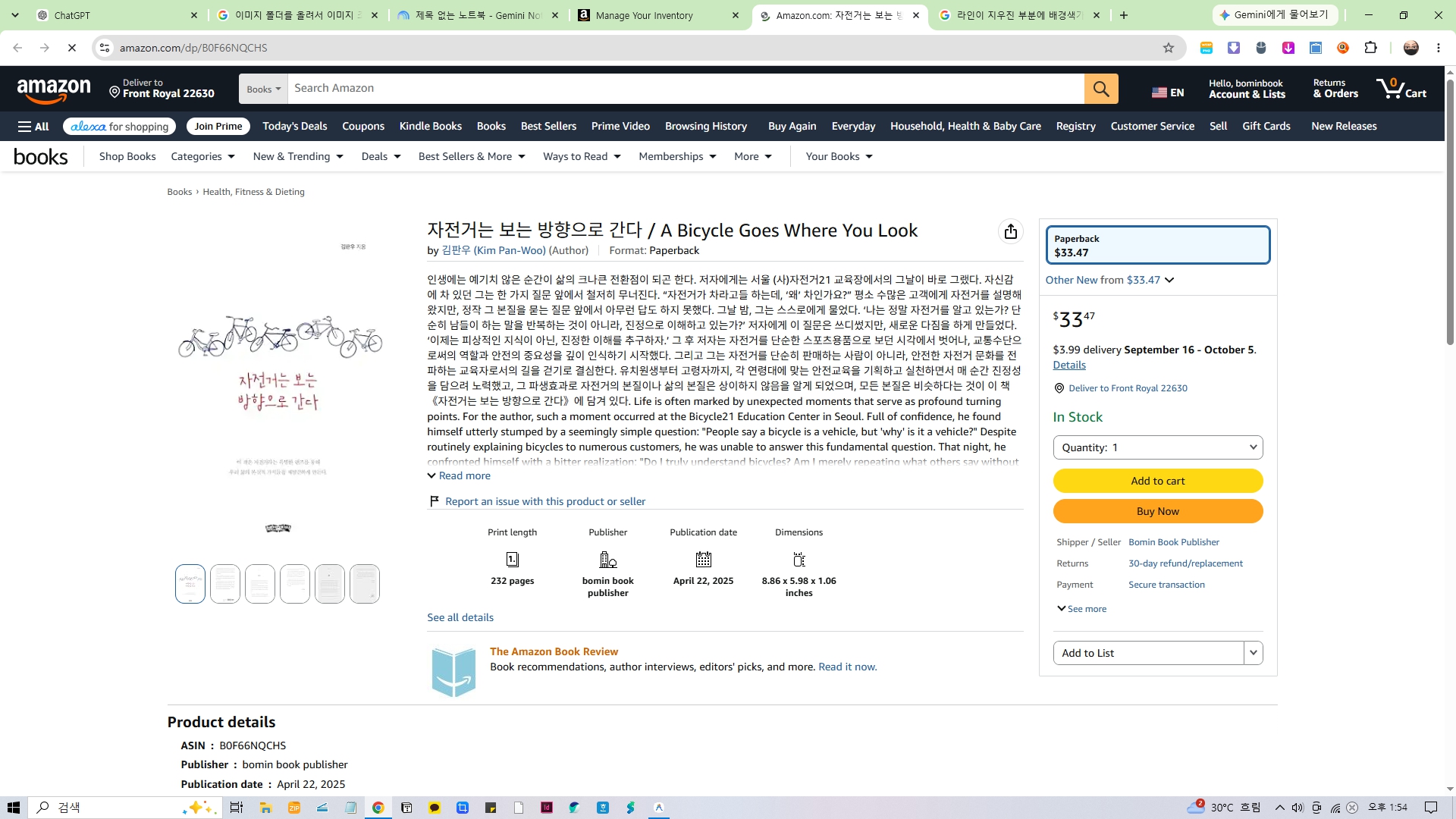Open Task View on the taskbar
The height and width of the screenshot is (819, 1456).
[x=237, y=808]
